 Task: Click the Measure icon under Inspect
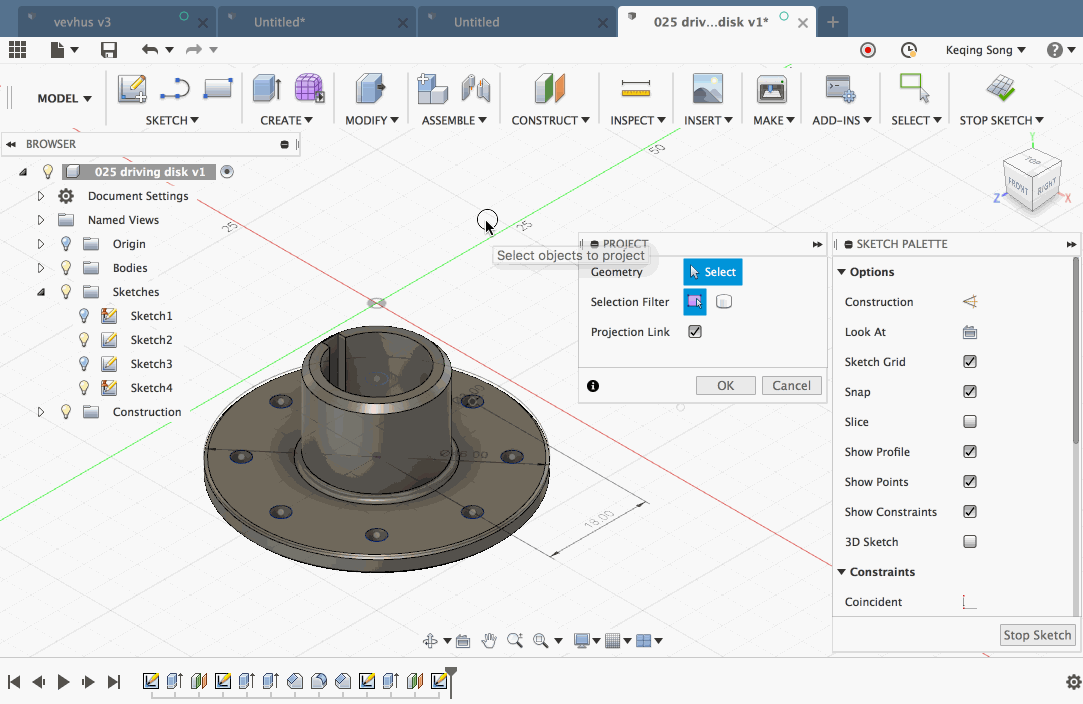[x=635, y=89]
